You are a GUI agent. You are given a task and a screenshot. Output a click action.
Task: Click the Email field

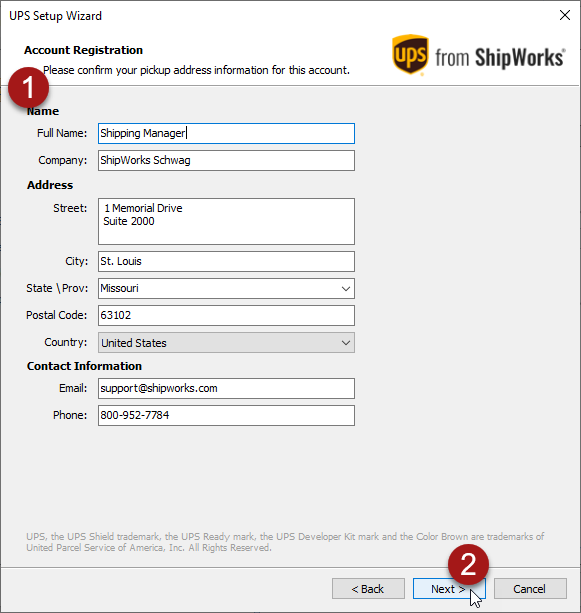coord(226,388)
